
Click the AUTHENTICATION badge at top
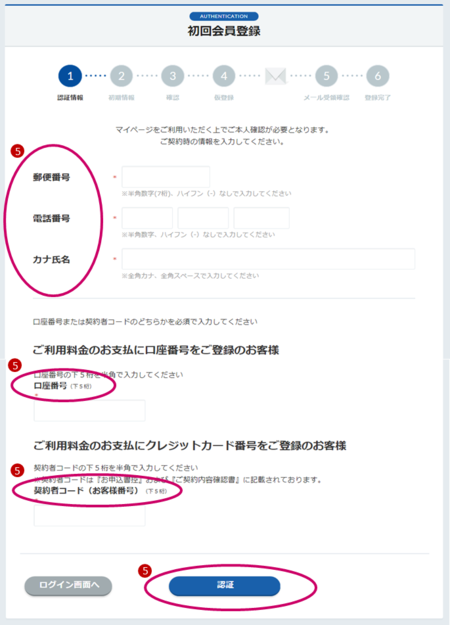[224, 16]
